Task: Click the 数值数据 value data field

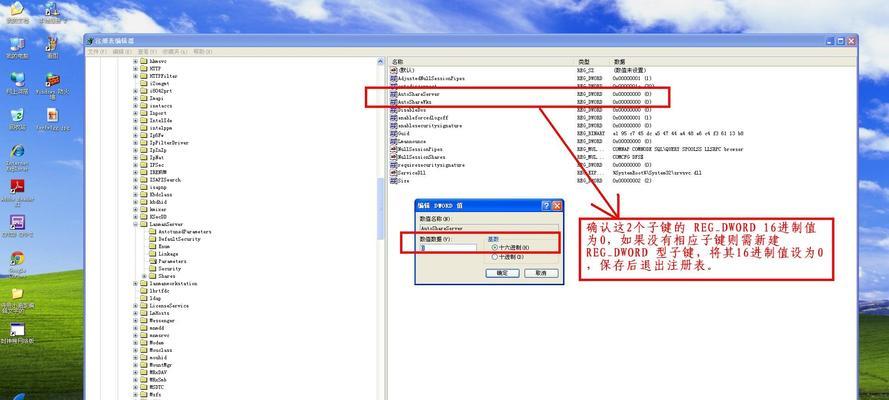Action: click(x=448, y=248)
